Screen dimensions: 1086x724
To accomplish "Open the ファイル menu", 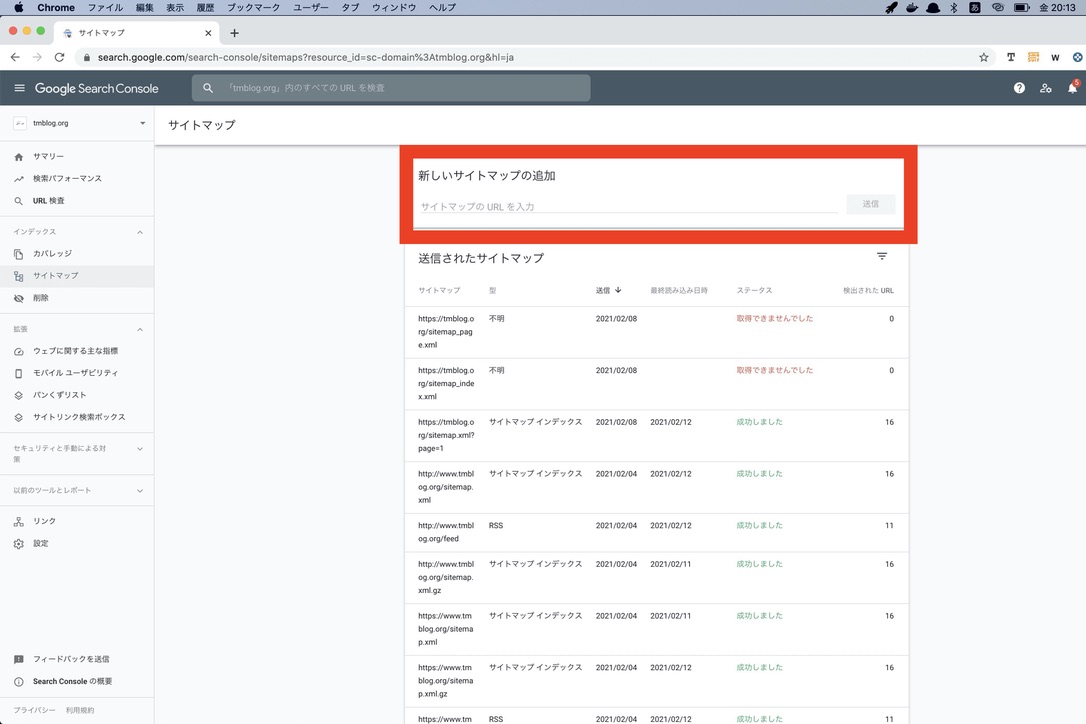I will (105, 8).
